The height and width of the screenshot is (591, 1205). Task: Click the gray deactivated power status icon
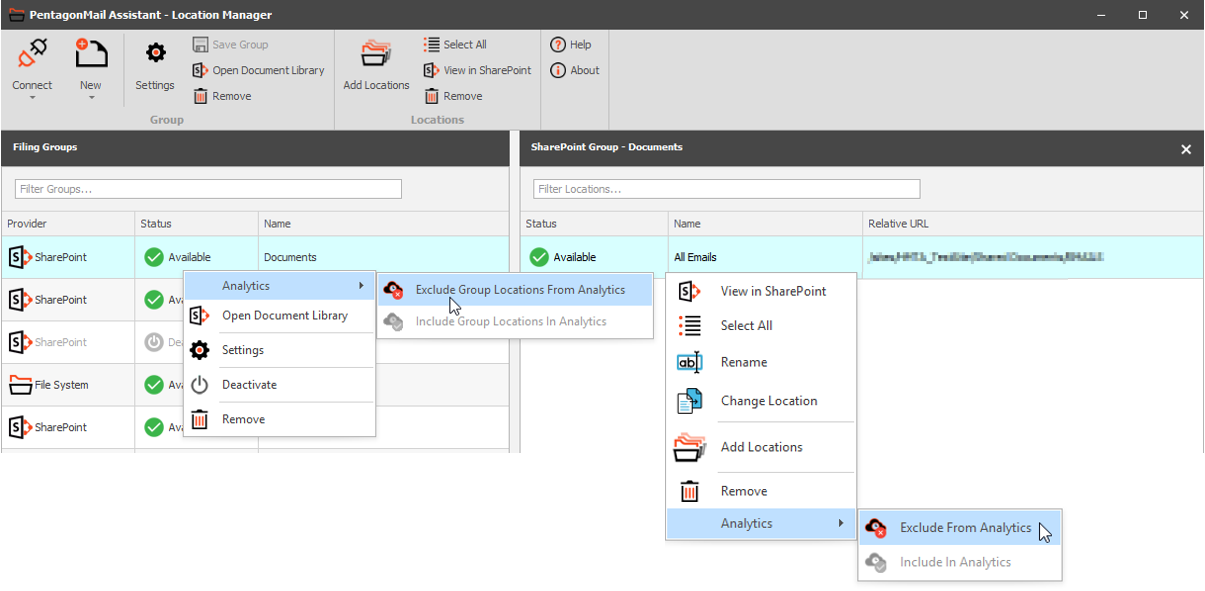coord(154,342)
